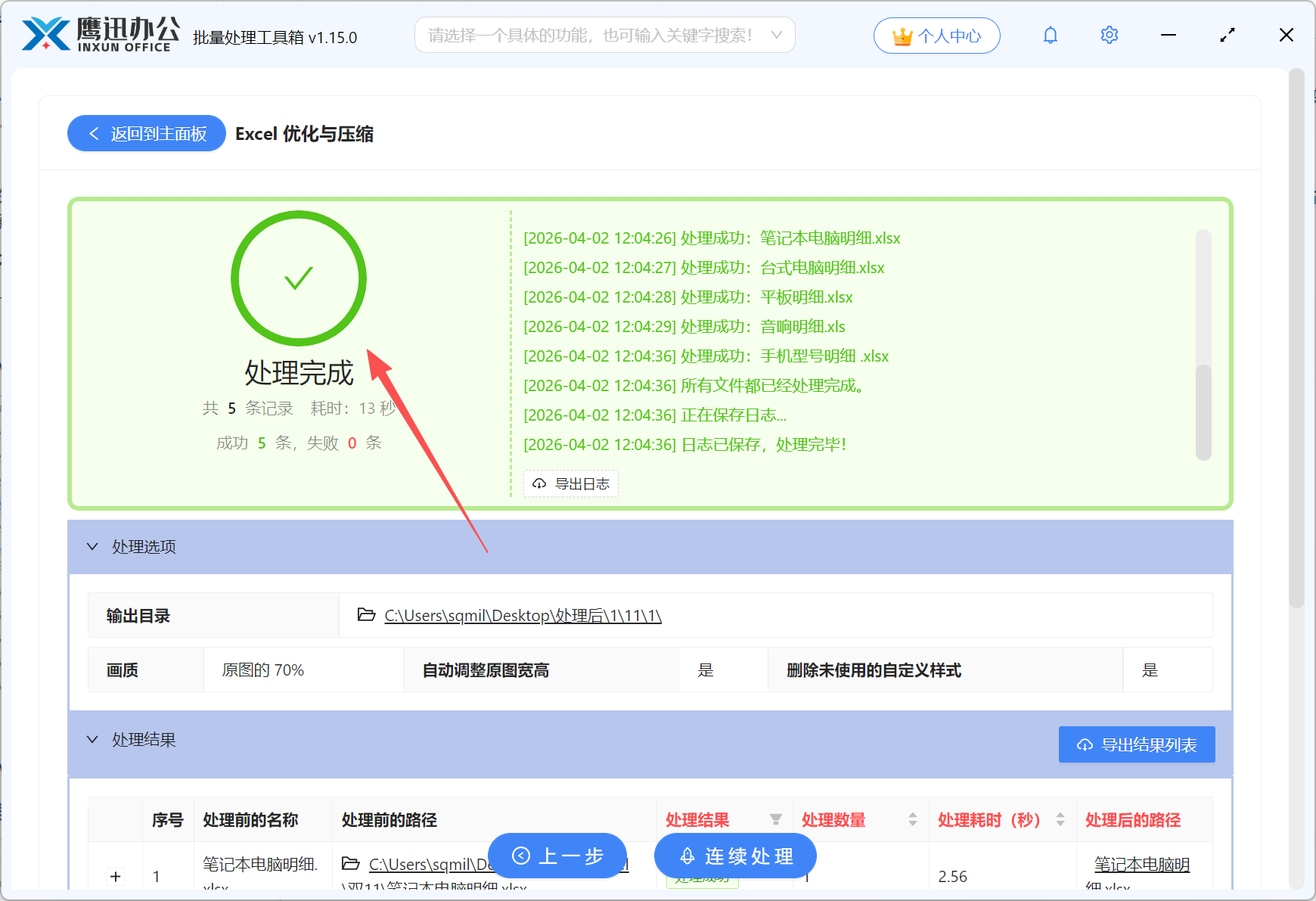Image resolution: width=1316 pixels, height=901 pixels.
Task: Open the settings gear icon
Action: (1109, 35)
